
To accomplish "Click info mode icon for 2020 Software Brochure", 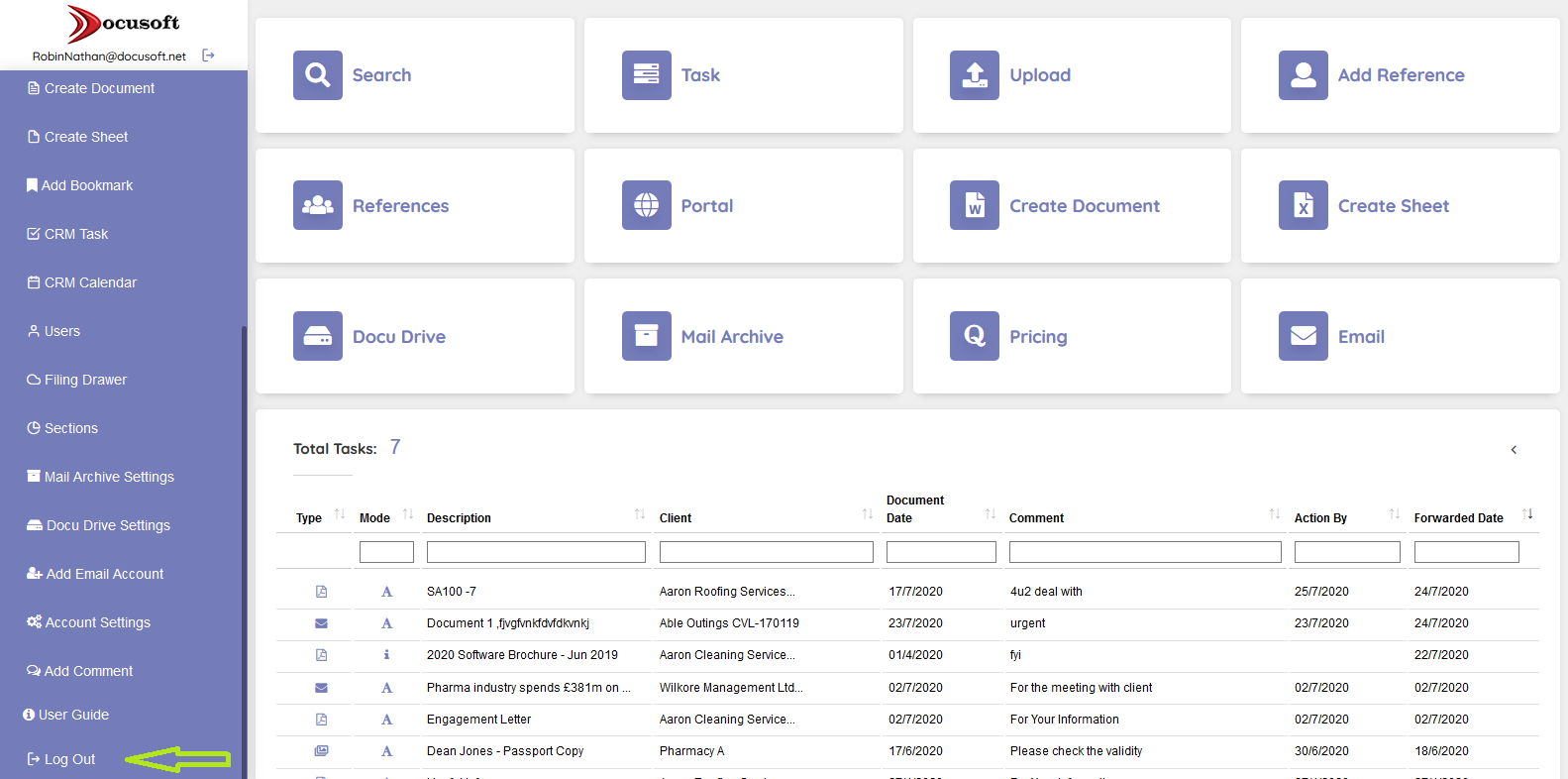I will click(x=386, y=655).
